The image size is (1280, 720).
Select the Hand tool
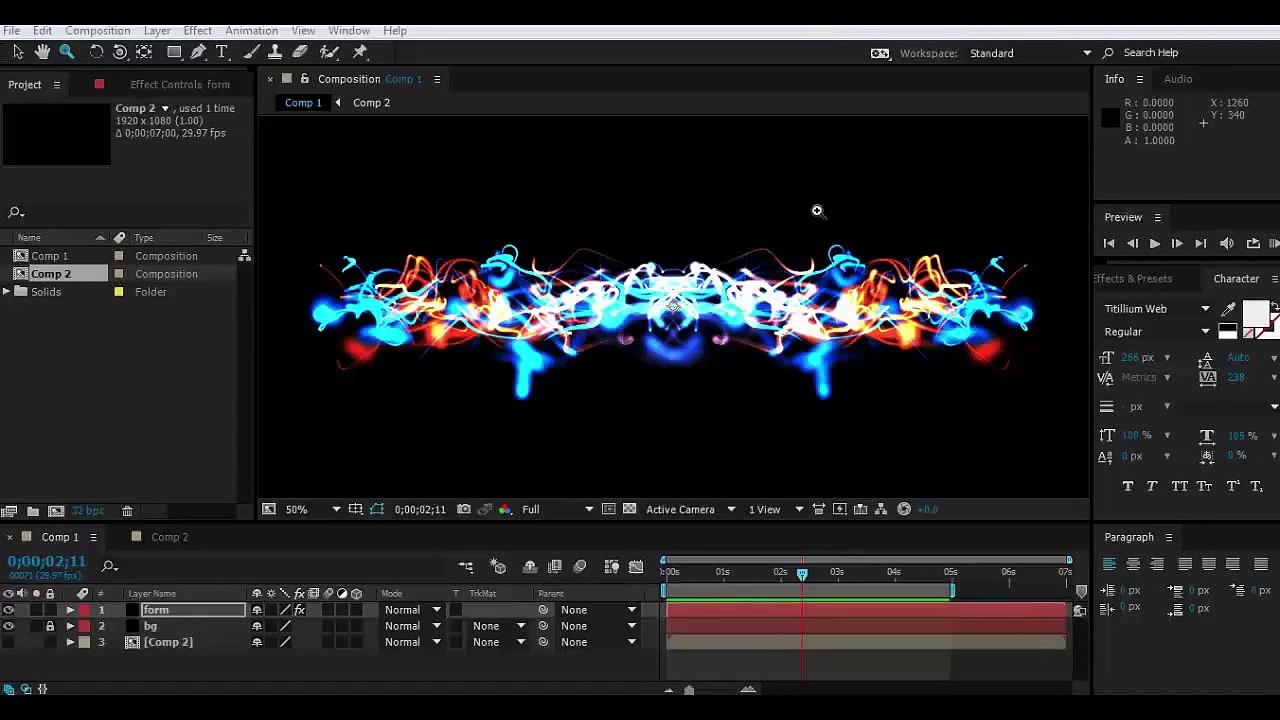[42, 52]
